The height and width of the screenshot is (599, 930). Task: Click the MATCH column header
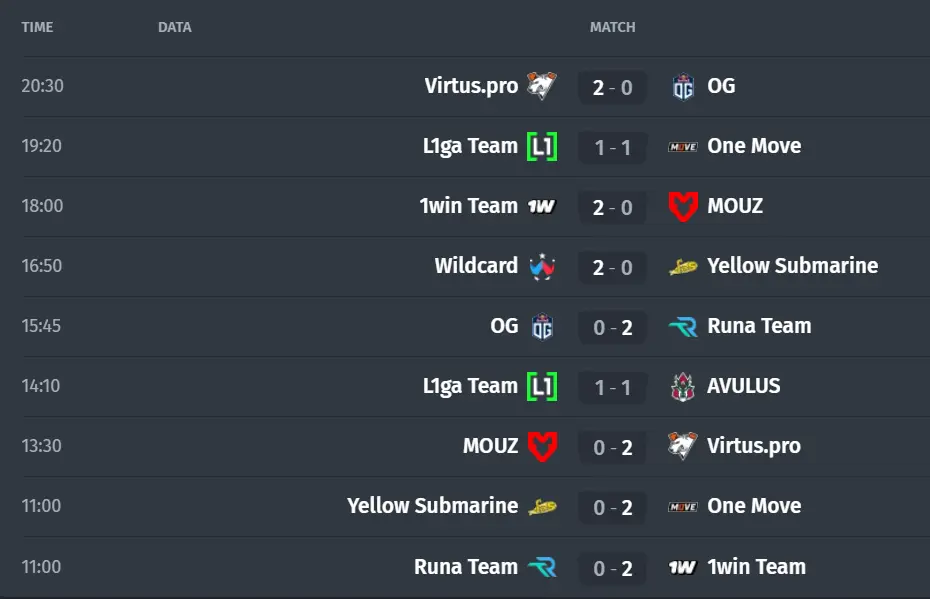(x=613, y=27)
